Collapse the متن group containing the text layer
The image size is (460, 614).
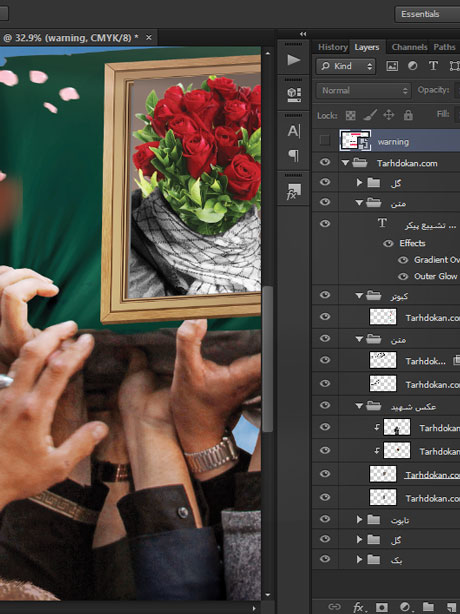click(x=359, y=203)
